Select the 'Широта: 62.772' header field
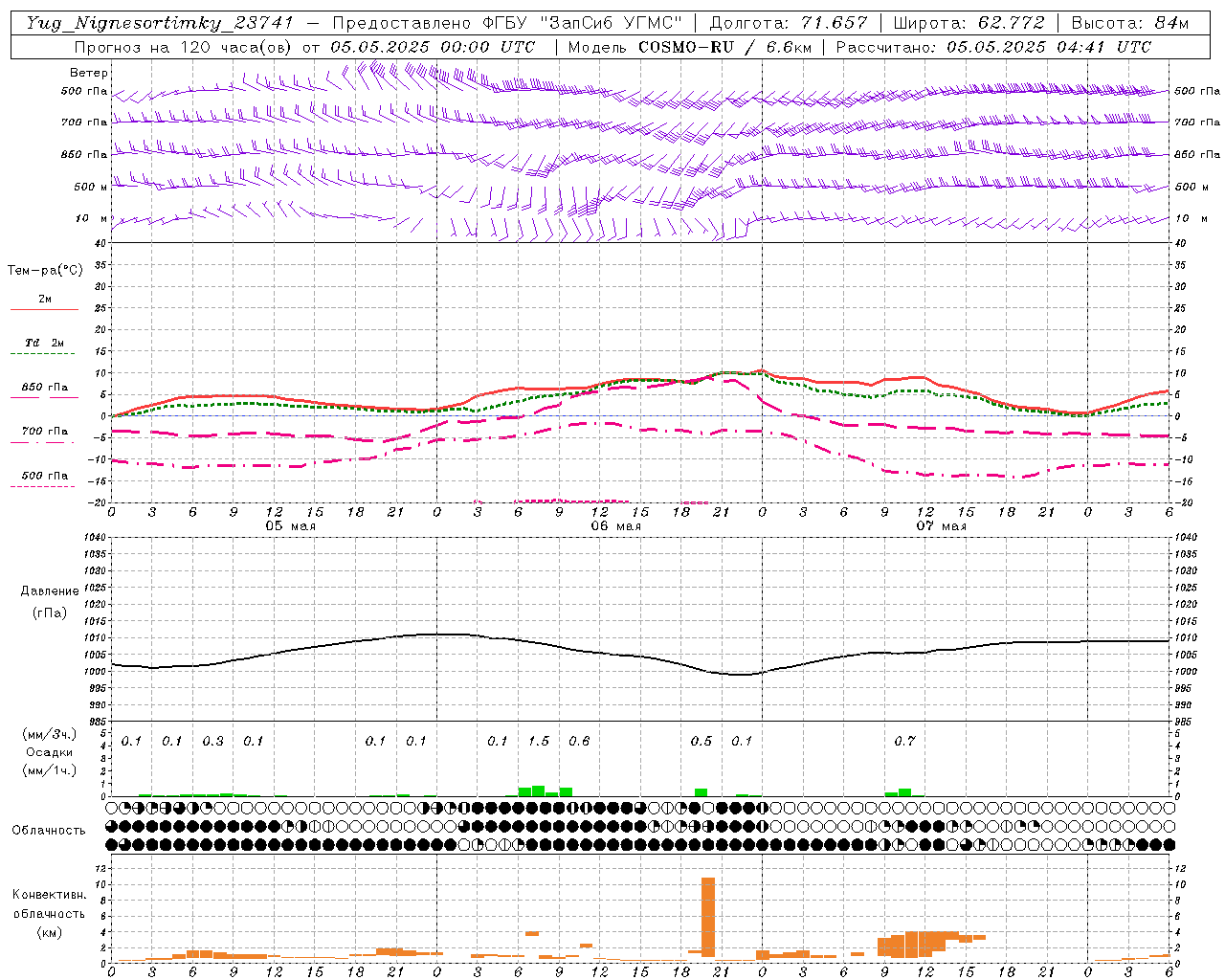 (969, 23)
